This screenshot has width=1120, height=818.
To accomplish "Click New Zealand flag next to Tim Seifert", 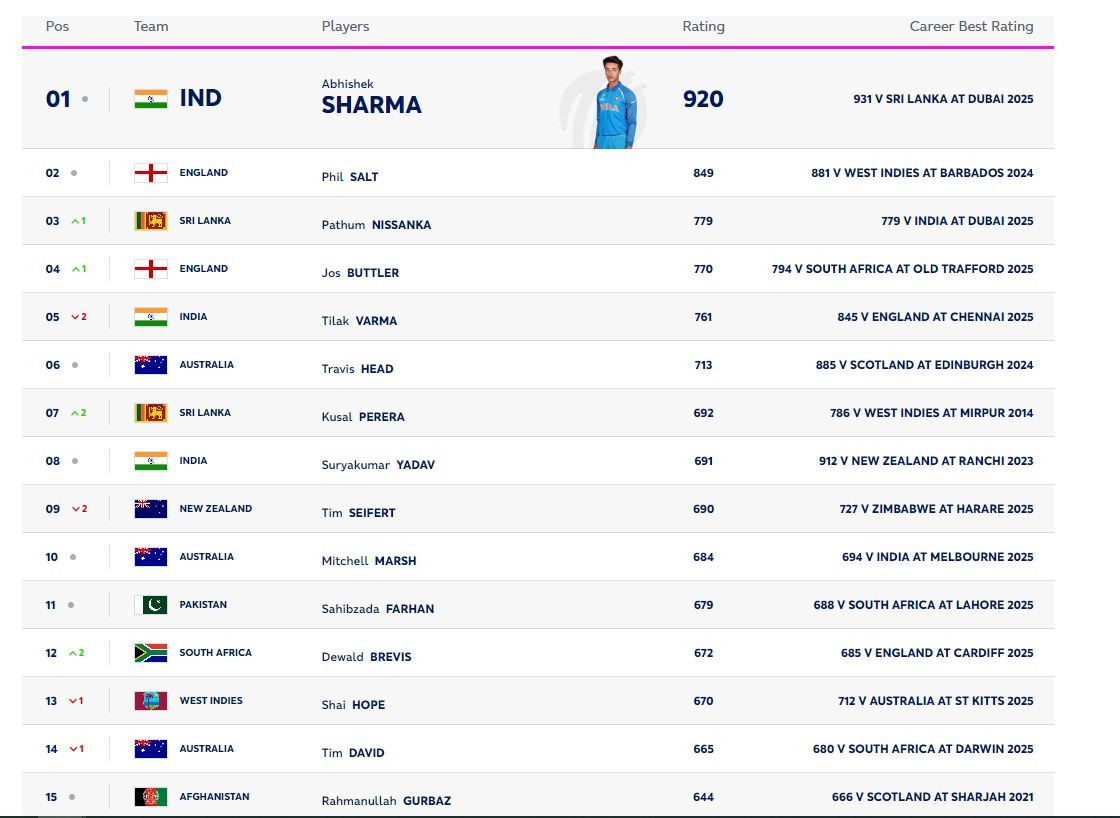I will (x=151, y=509).
